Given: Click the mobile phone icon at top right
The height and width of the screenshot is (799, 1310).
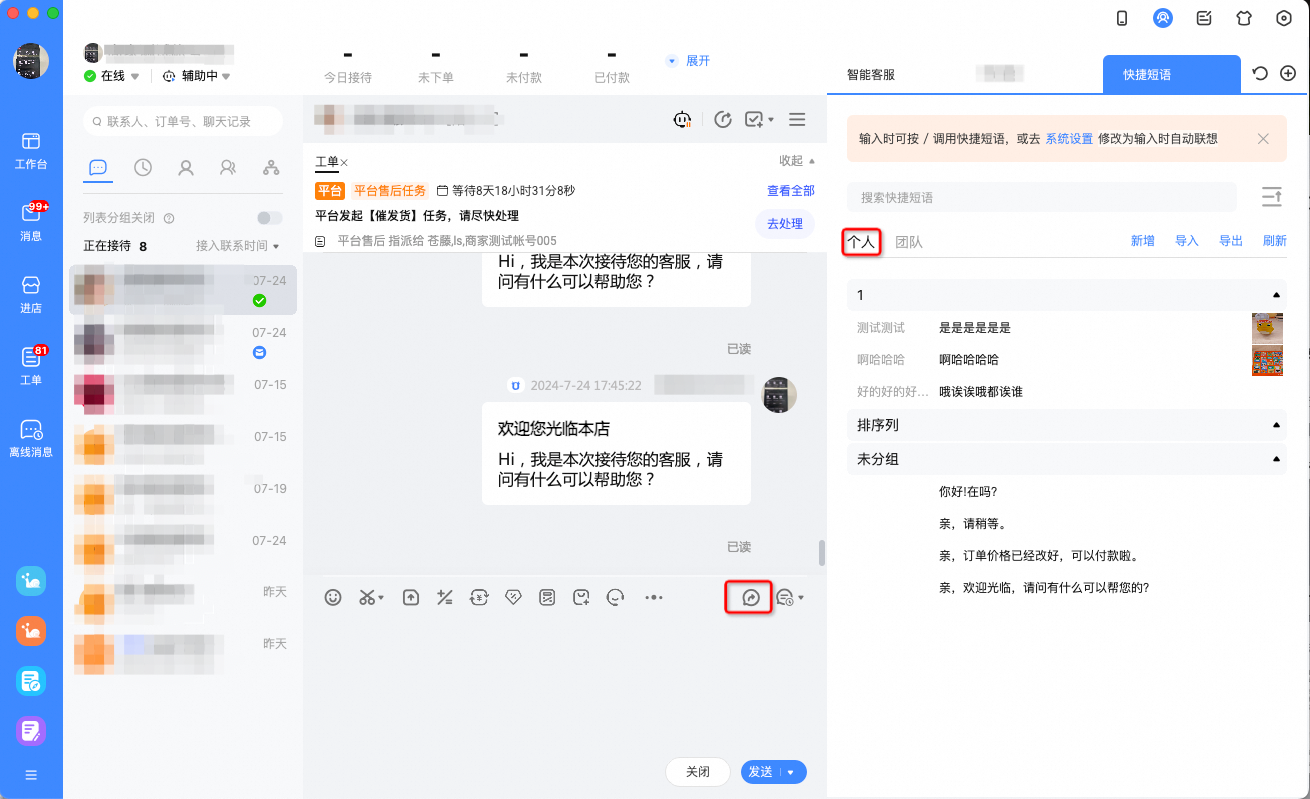Looking at the screenshot, I should tap(1122, 17).
